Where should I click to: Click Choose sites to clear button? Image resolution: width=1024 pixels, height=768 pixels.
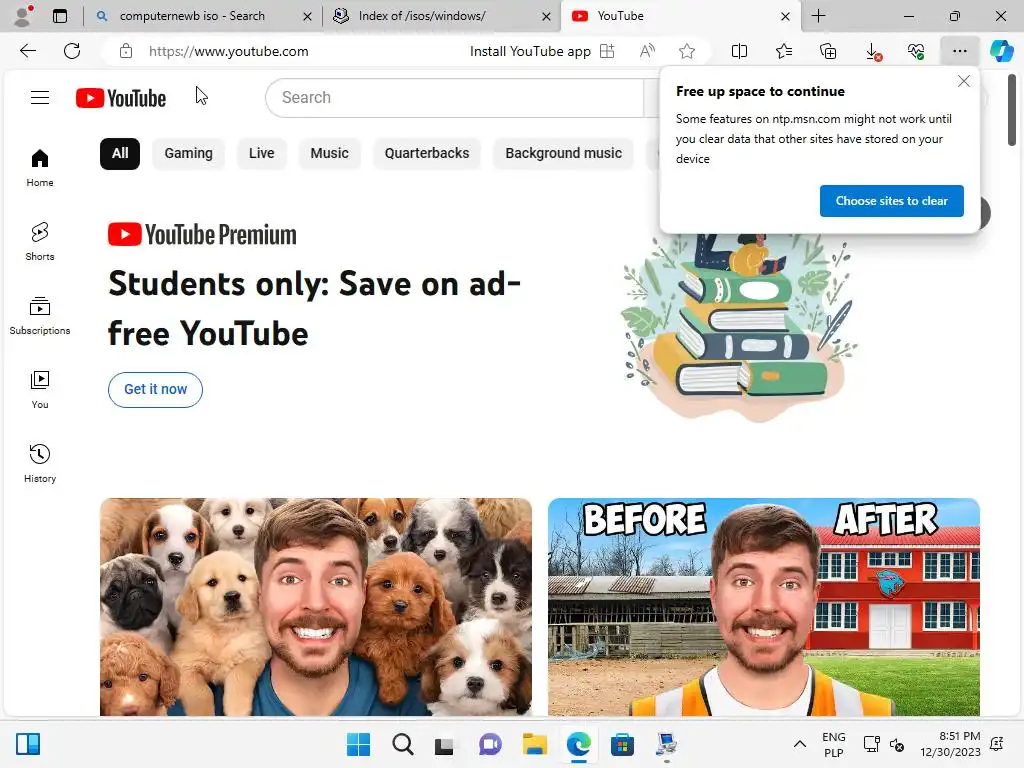(891, 200)
